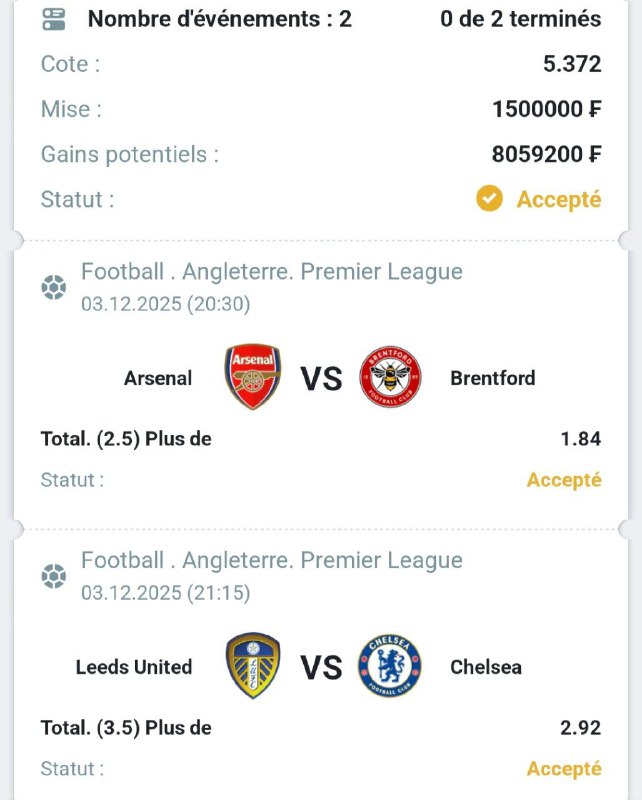Click the orange accepted checkmark icon
This screenshot has height=800, width=642.
pyautogui.click(x=489, y=199)
